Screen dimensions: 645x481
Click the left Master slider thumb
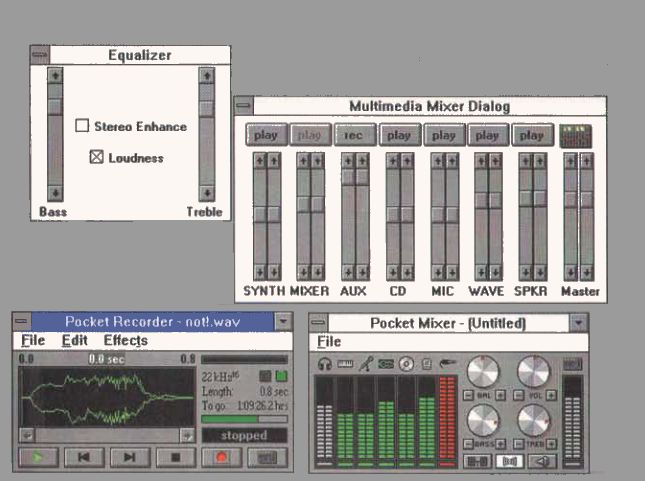pos(571,200)
